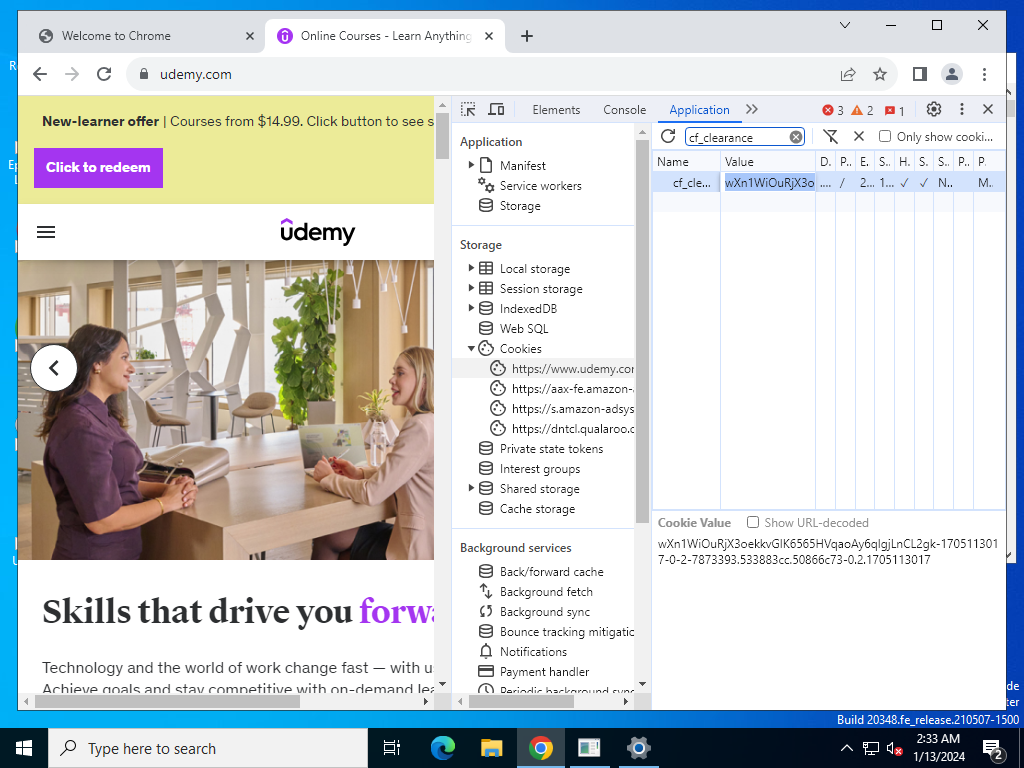This screenshot has width=1024, height=768.
Task: Collapse the Cookies tree node
Action: pyautogui.click(x=471, y=348)
